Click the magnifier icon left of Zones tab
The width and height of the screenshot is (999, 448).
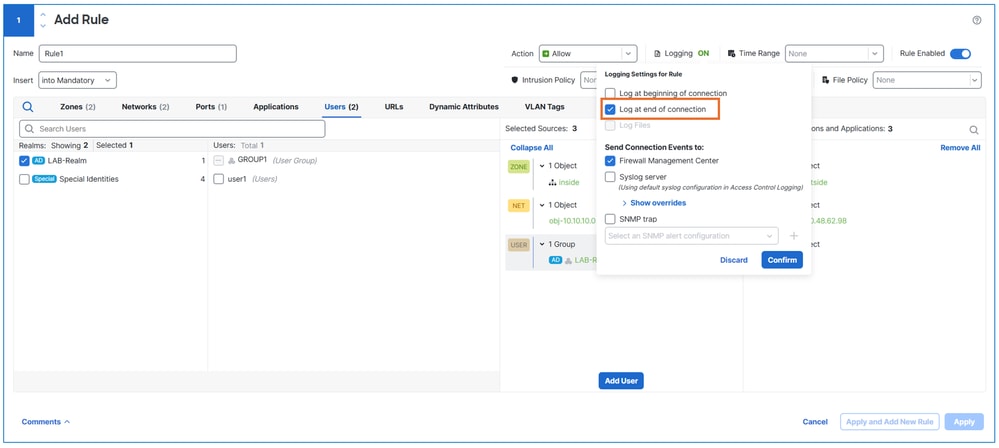pos(28,107)
